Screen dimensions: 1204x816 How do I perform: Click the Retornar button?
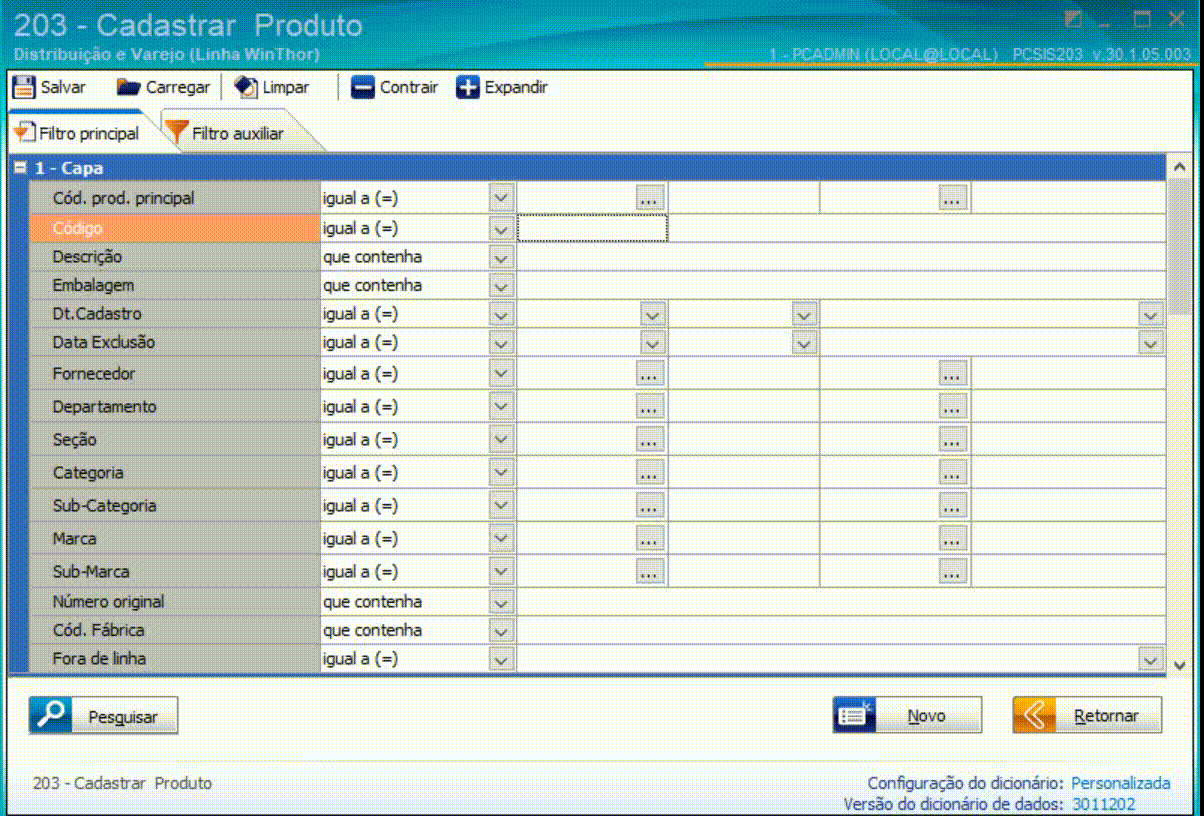click(1088, 716)
